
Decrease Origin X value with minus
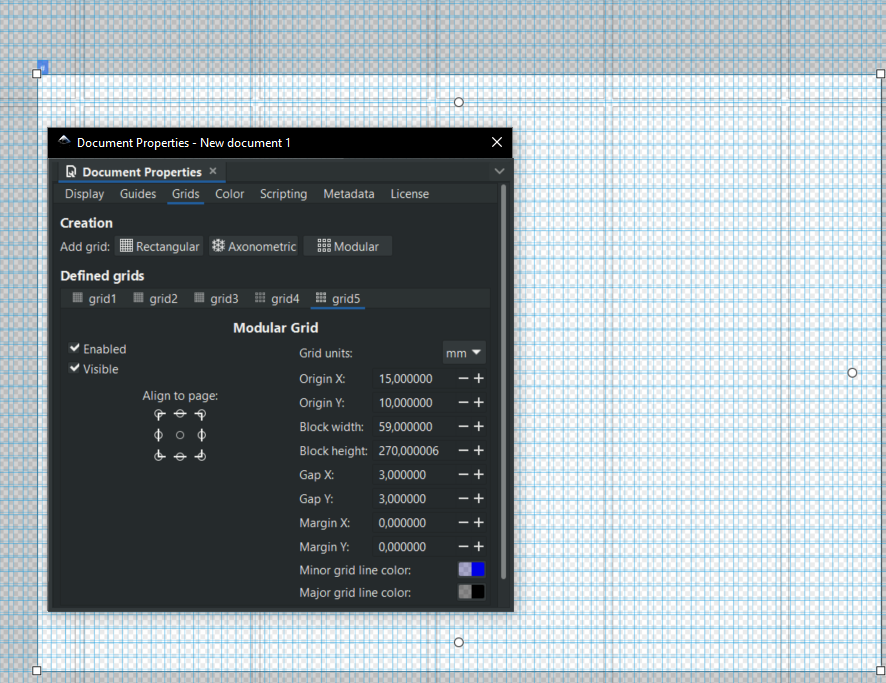pyautogui.click(x=463, y=379)
